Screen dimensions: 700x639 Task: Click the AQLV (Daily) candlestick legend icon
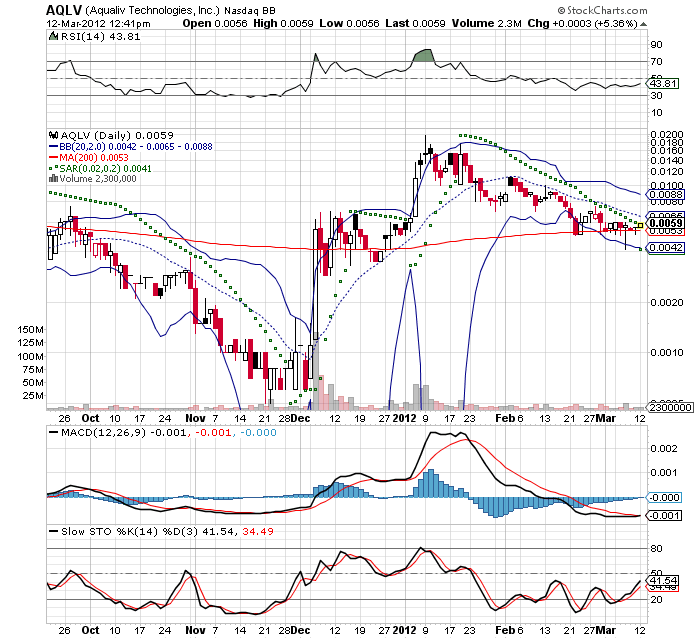click(51, 134)
